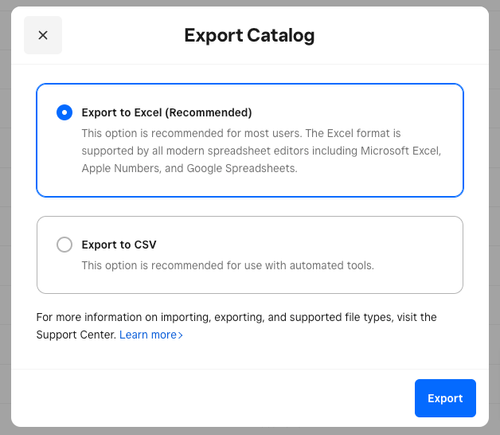
Task: Open the Learn more link
Action: (148, 335)
